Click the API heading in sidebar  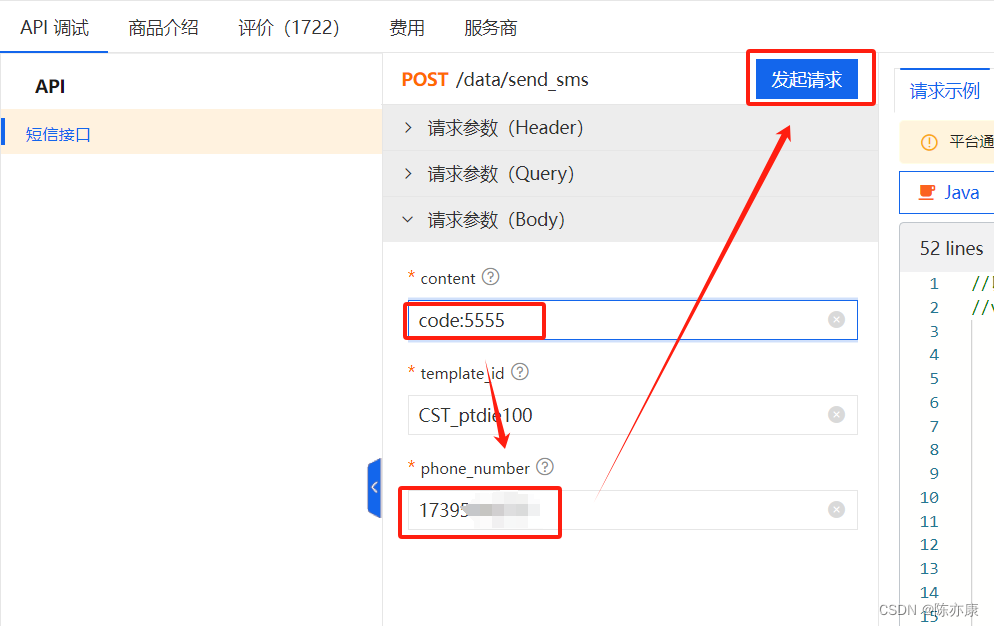(x=50, y=86)
